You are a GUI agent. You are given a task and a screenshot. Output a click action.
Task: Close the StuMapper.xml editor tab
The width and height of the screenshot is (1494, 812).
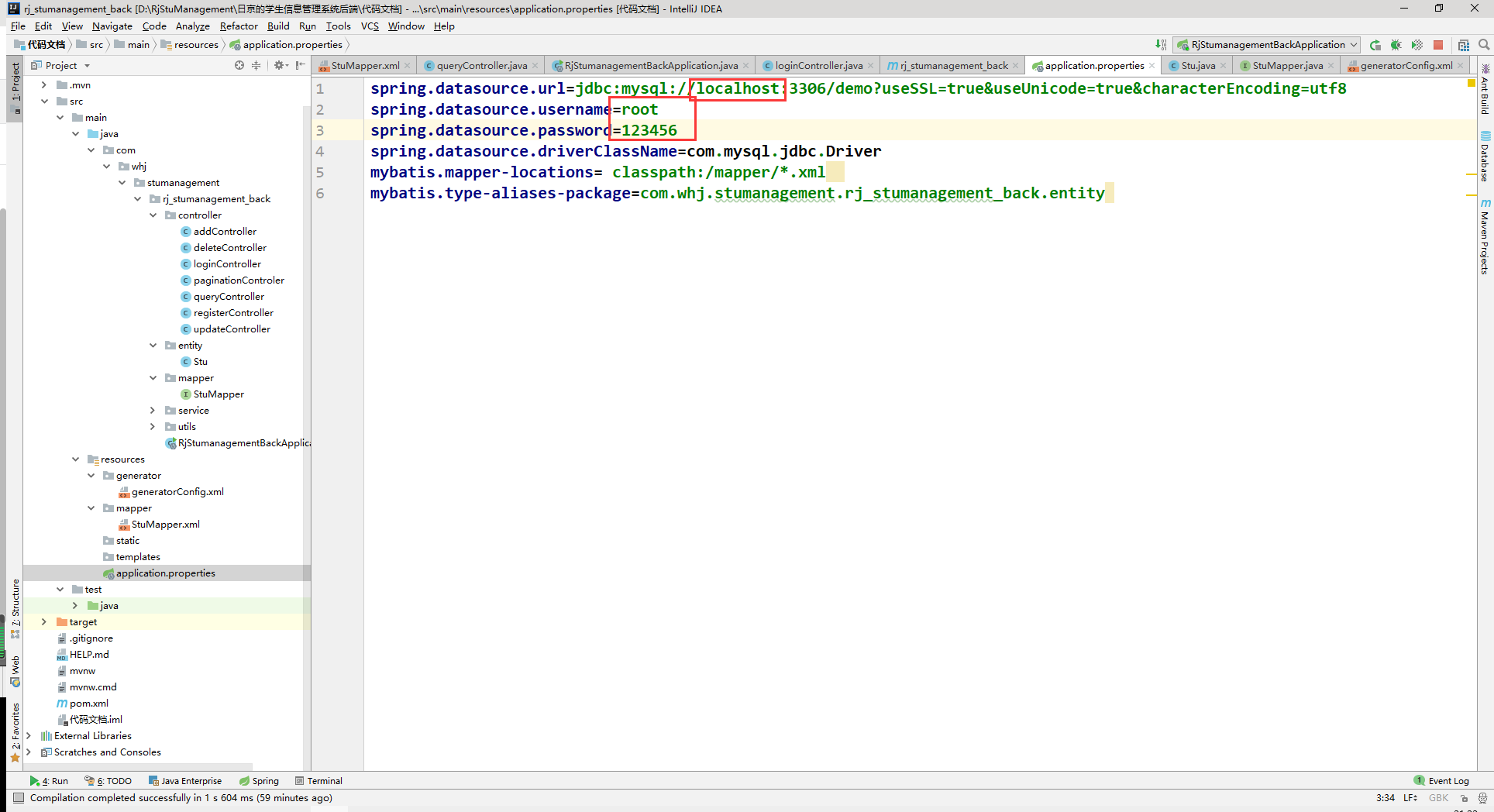[408, 66]
